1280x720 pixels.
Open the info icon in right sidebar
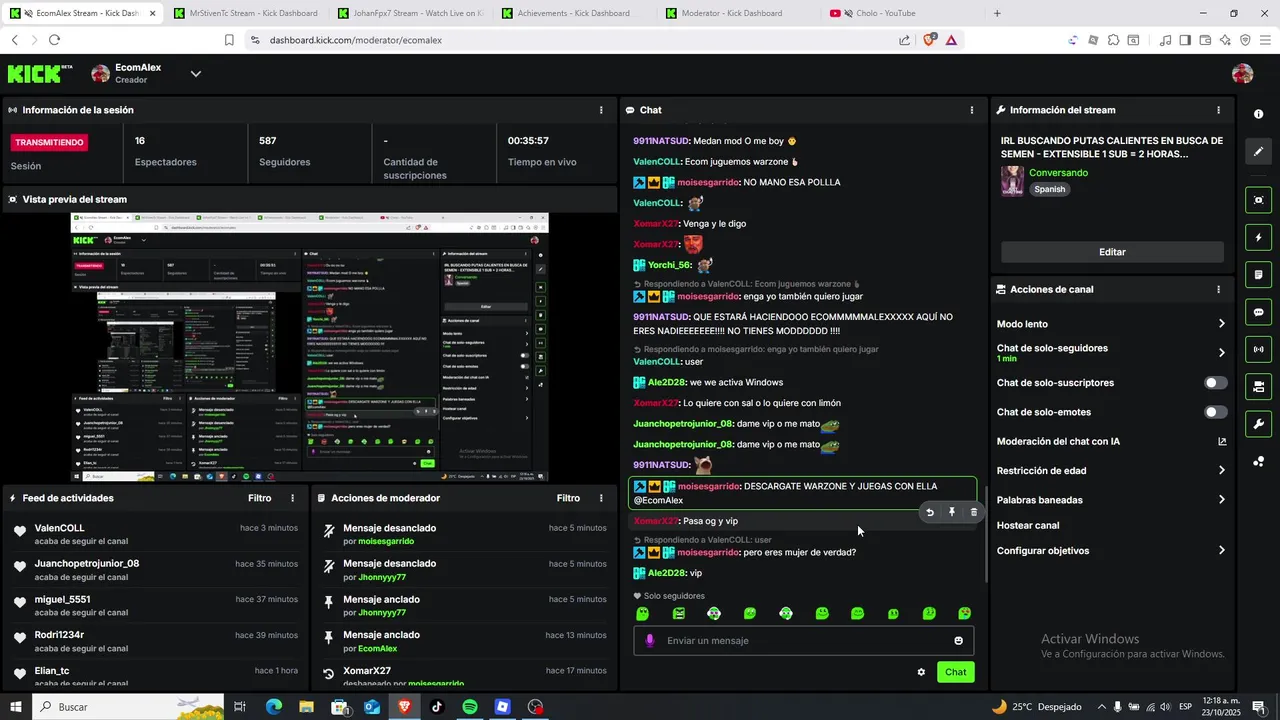tap(1258, 114)
